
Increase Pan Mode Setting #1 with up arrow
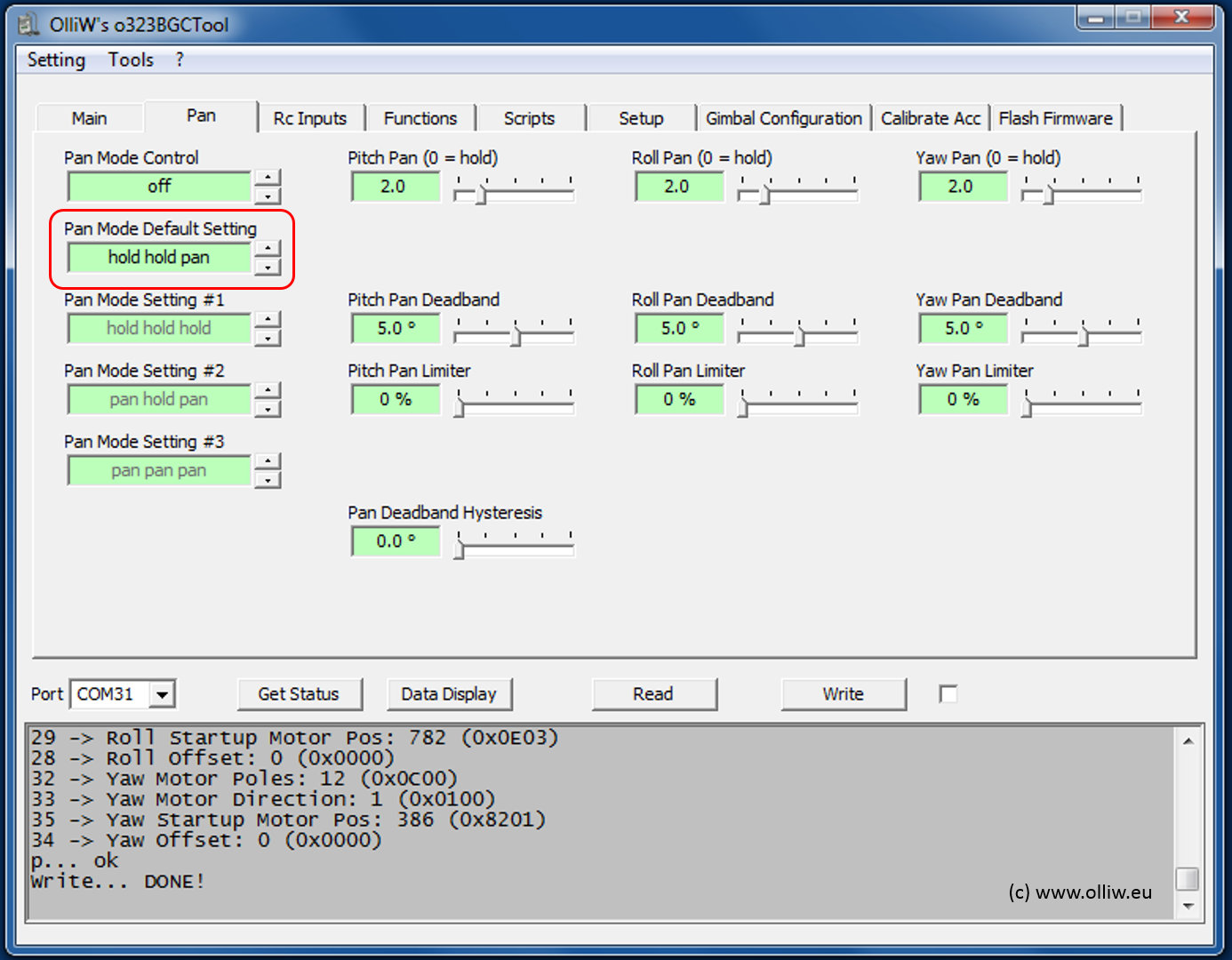pyautogui.click(x=268, y=319)
